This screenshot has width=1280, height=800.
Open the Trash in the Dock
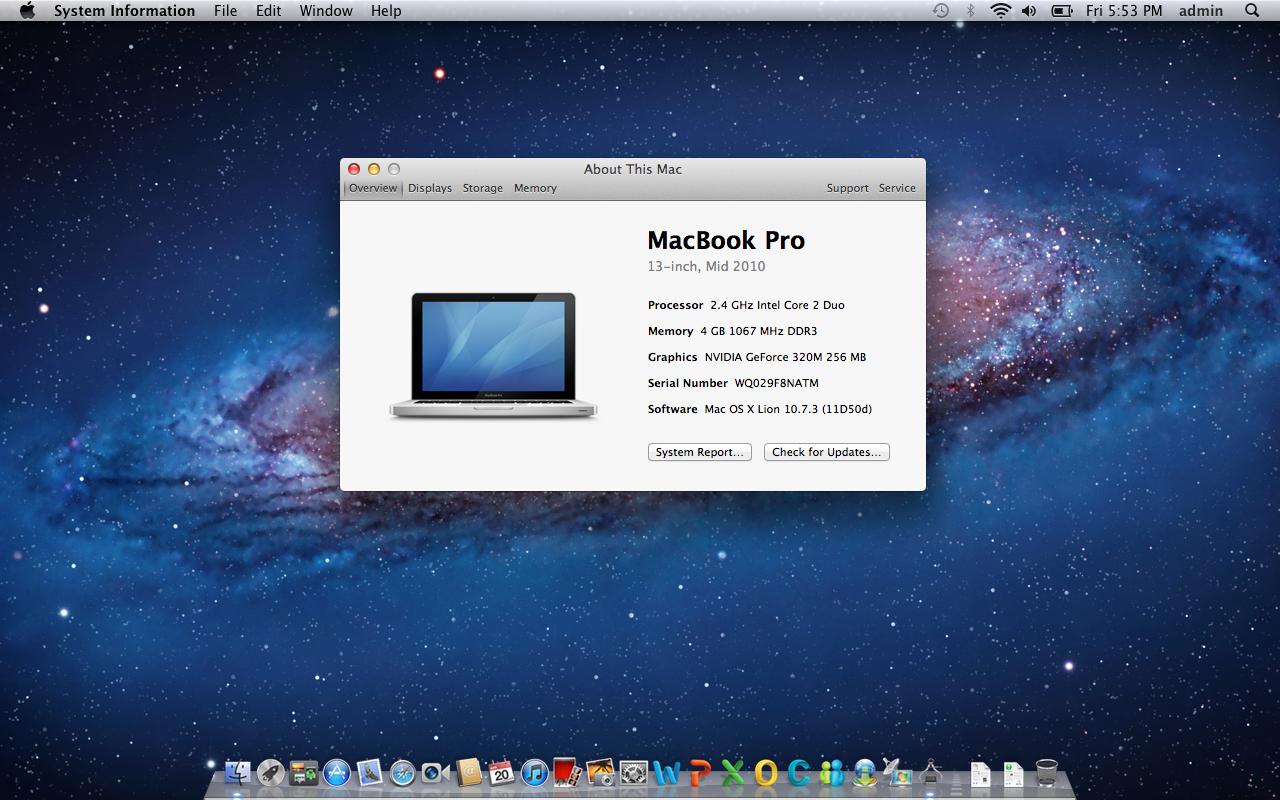pyautogui.click(x=1046, y=773)
